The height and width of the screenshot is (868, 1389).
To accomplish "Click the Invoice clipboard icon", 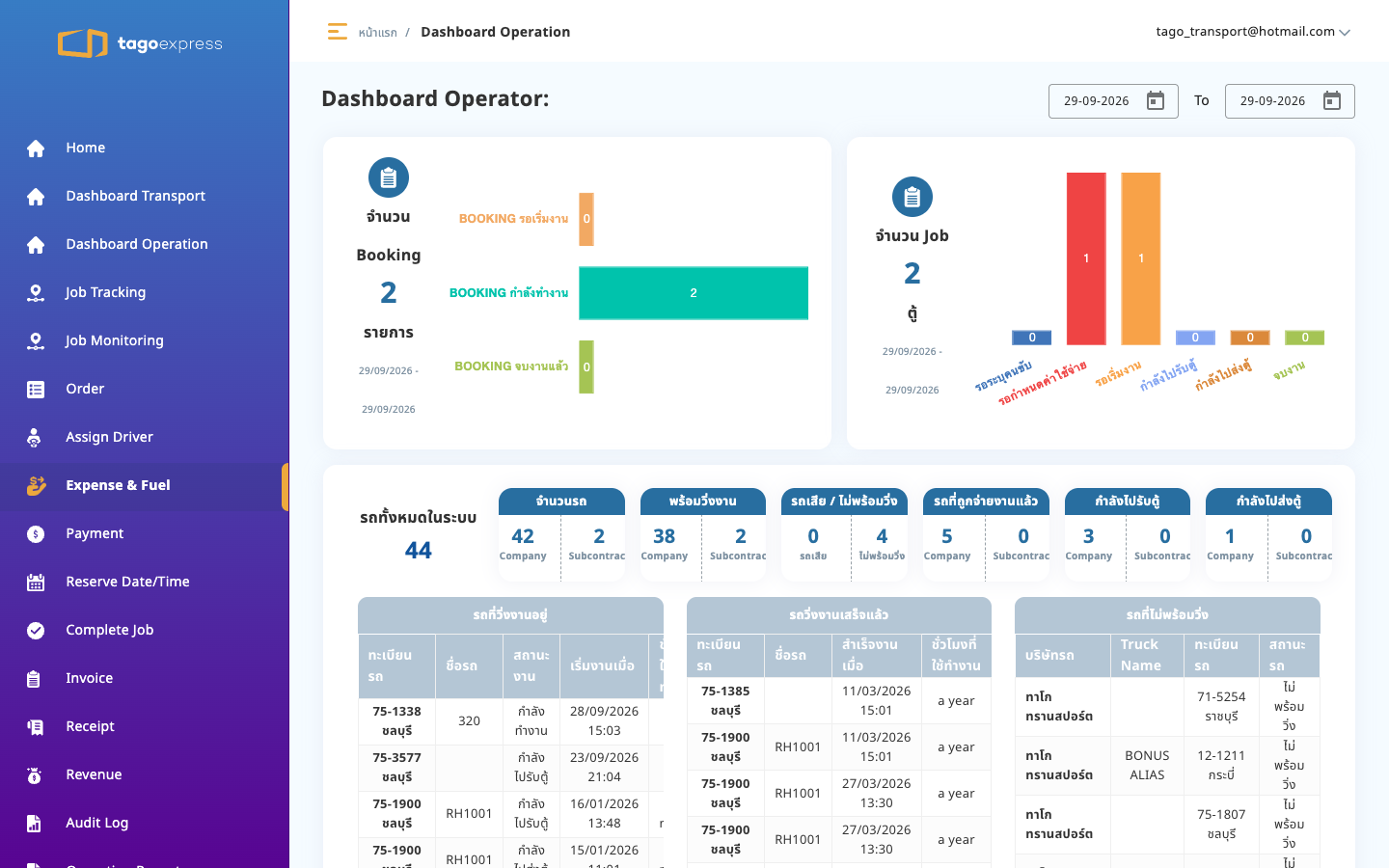I will 36,678.
